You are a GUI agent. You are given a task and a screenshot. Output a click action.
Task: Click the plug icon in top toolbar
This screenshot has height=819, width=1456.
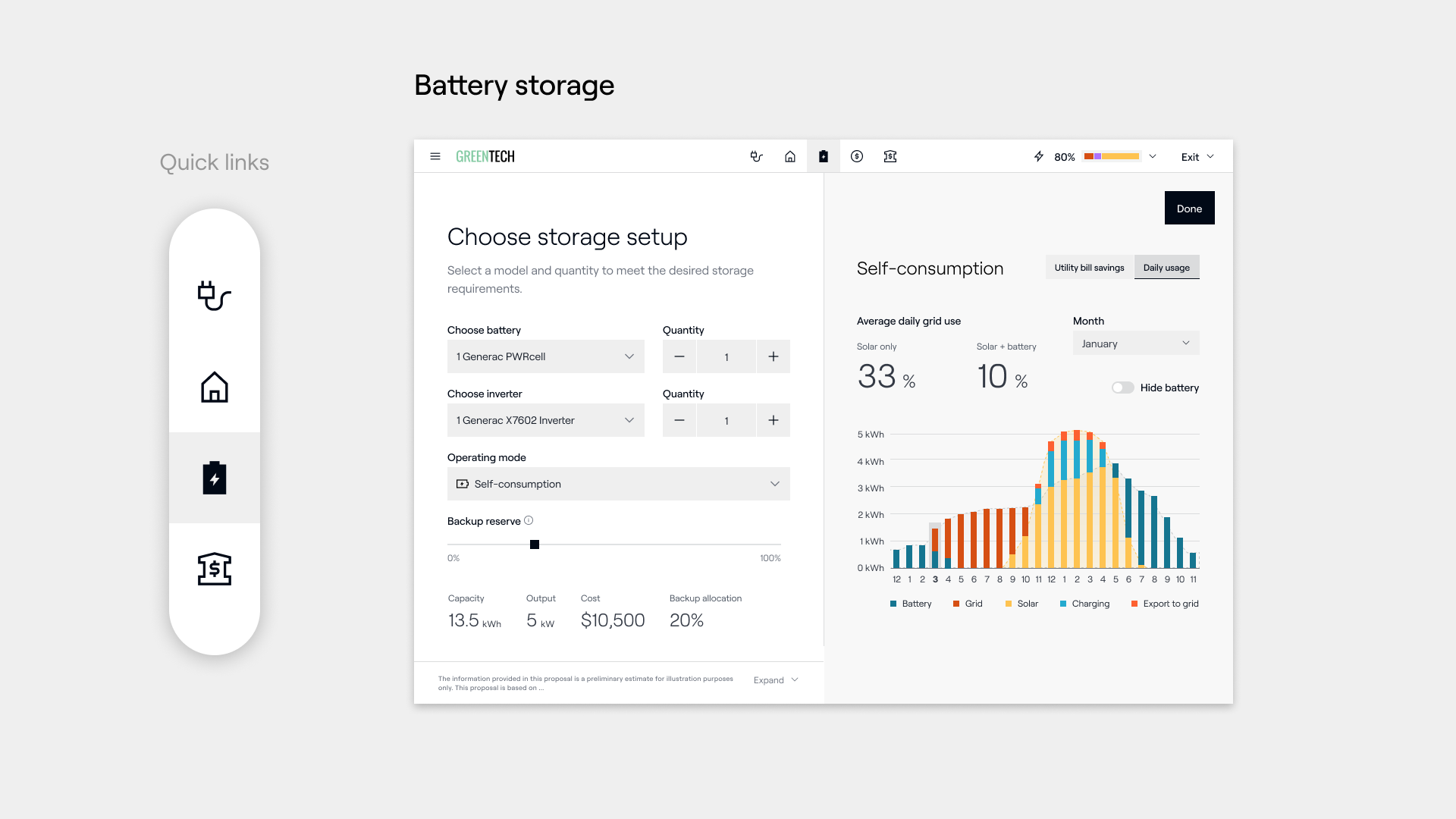tap(756, 156)
